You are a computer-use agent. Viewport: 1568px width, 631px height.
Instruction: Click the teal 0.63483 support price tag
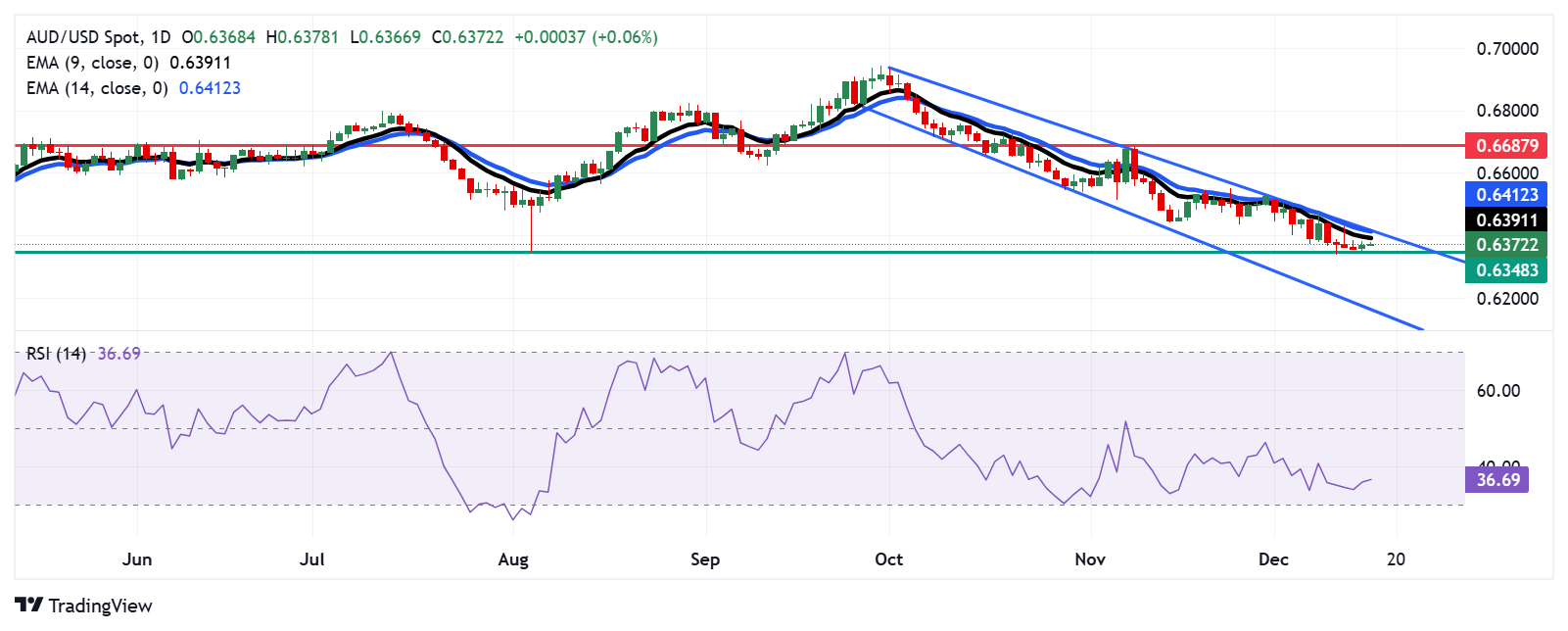1506,269
